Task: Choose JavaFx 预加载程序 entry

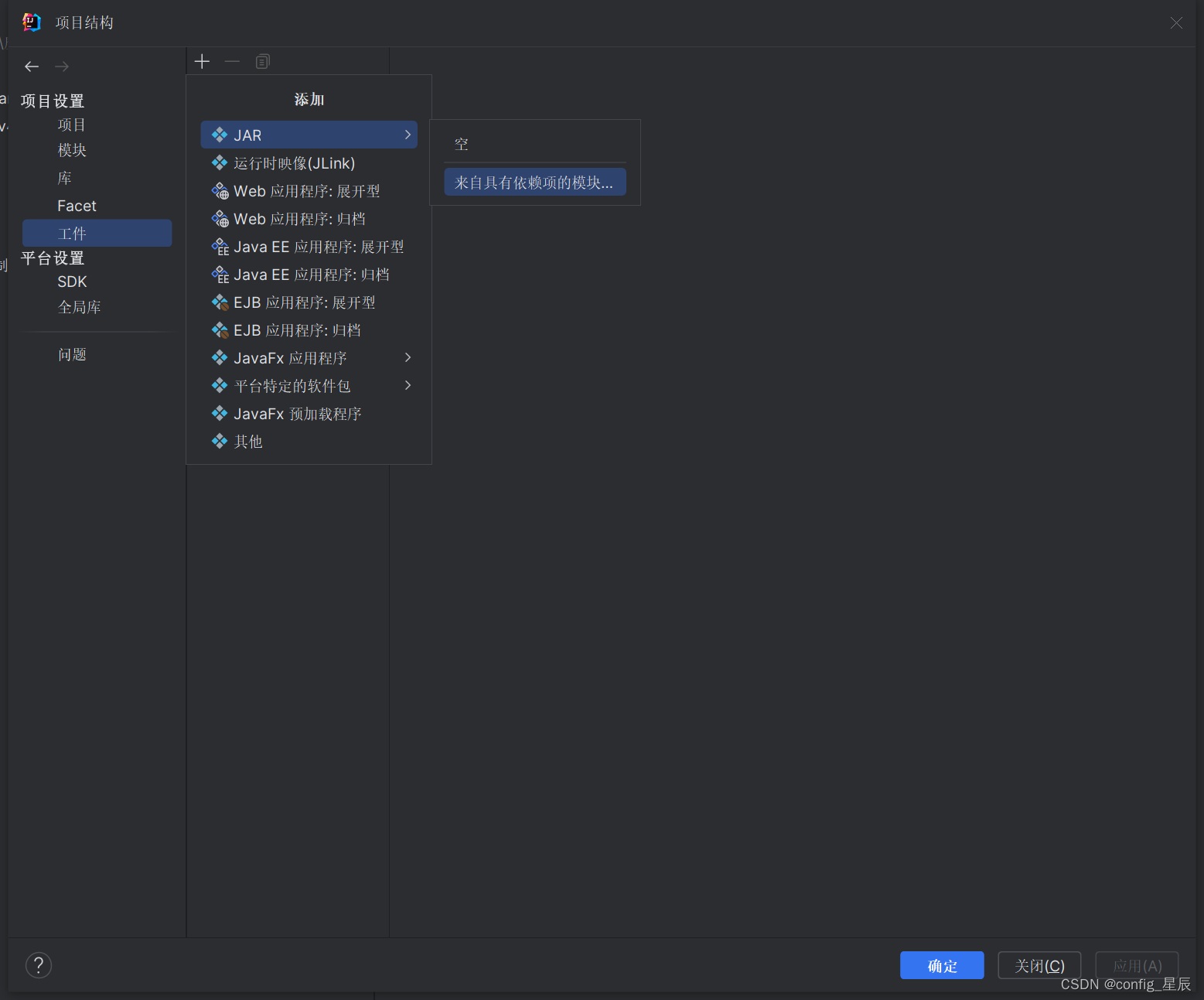Action: 309,414
